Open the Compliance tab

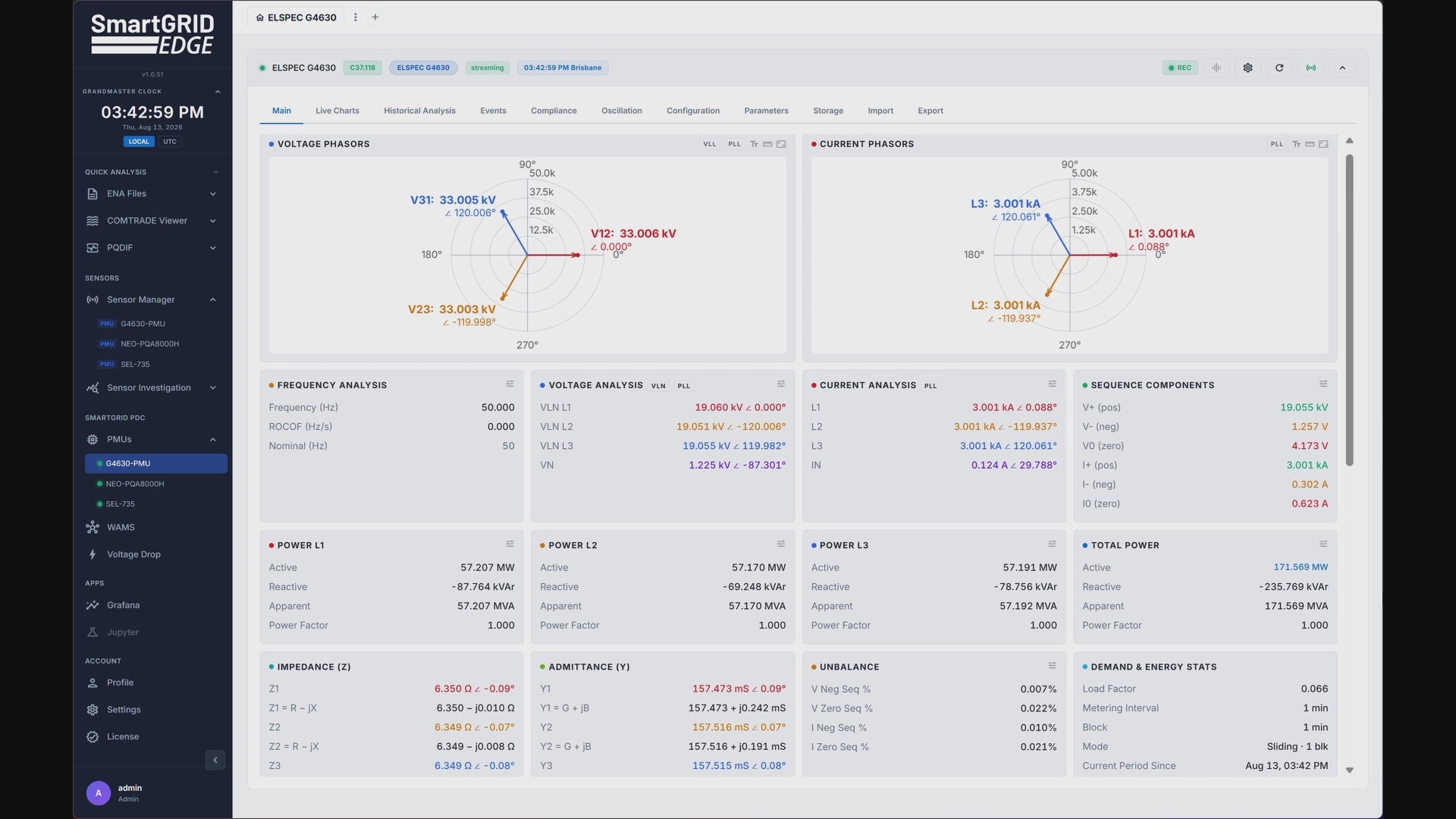tap(554, 111)
